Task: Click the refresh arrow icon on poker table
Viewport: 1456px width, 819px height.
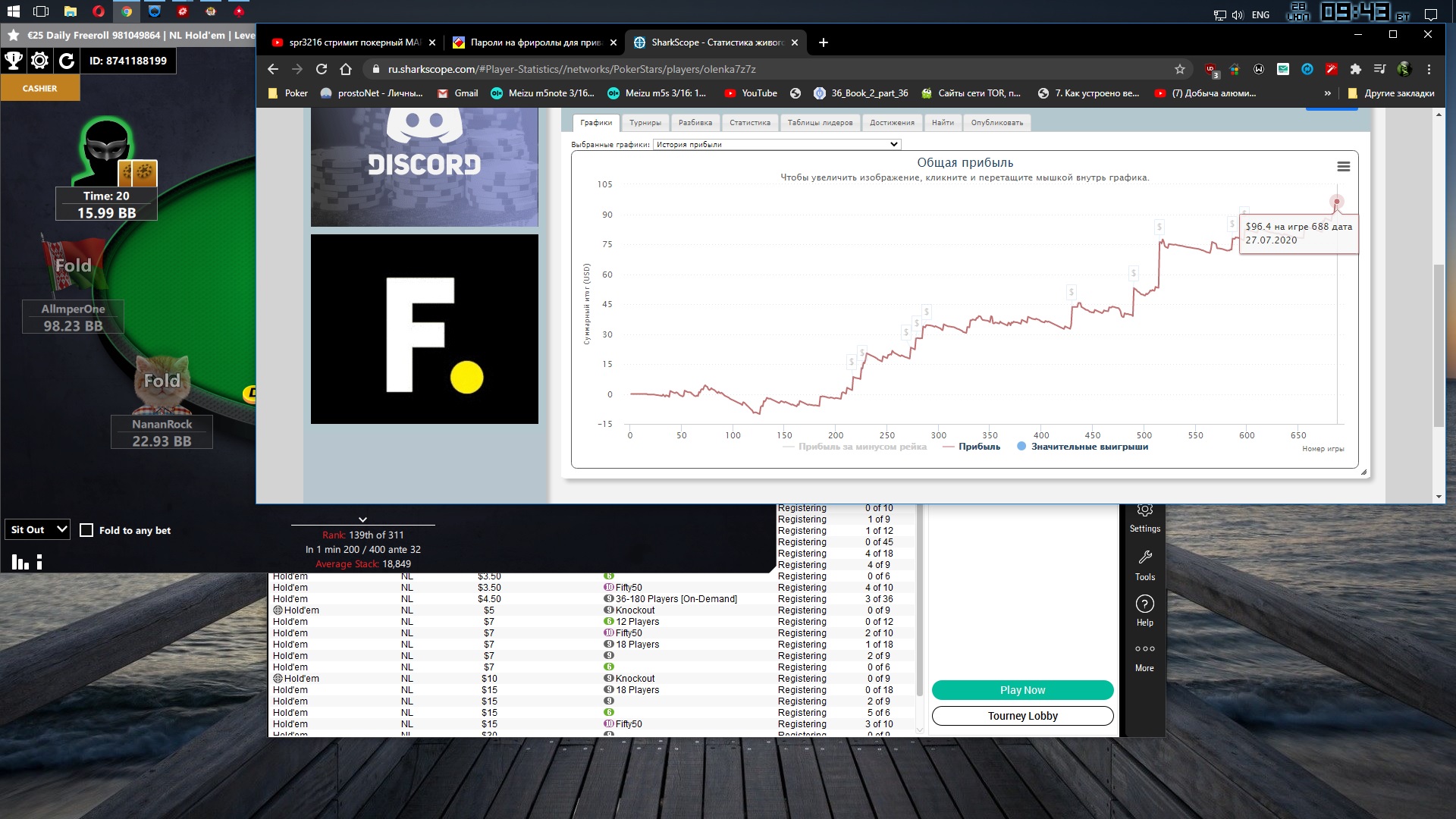Action: [67, 61]
